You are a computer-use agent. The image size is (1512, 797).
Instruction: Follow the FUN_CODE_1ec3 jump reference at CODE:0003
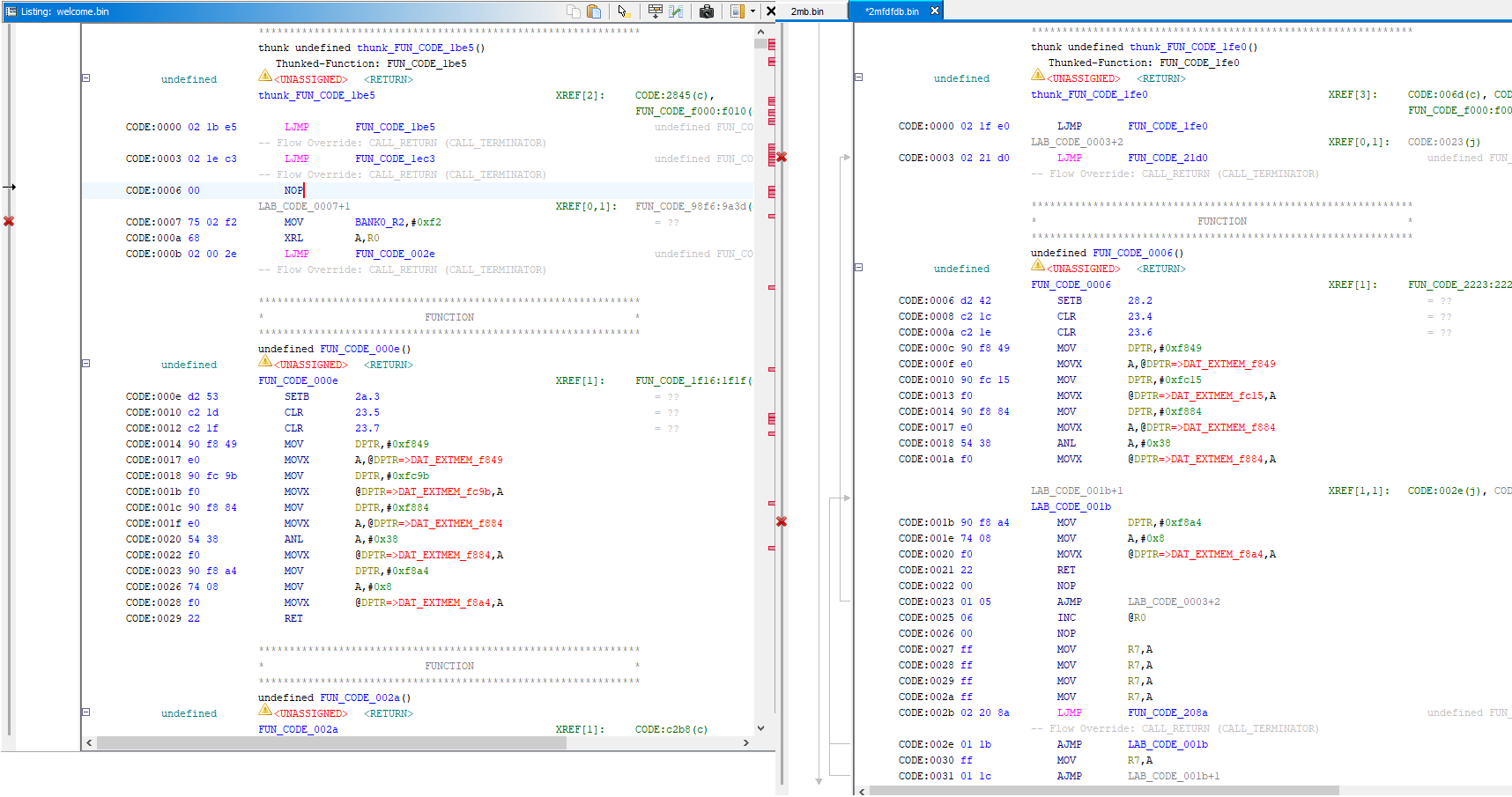click(x=395, y=159)
